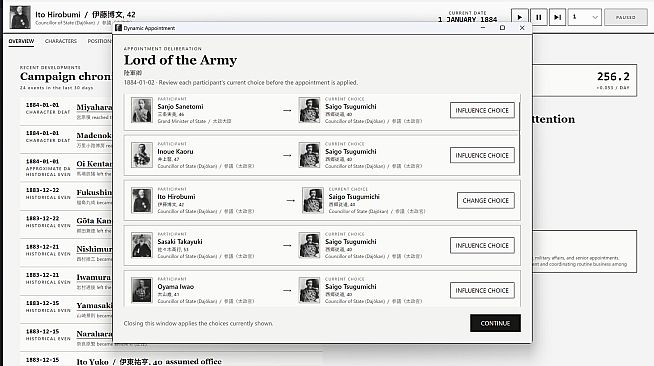Click Saigo Tsugumichi portrait in Oyama's row
654x366 pixels.
pos(309,290)
